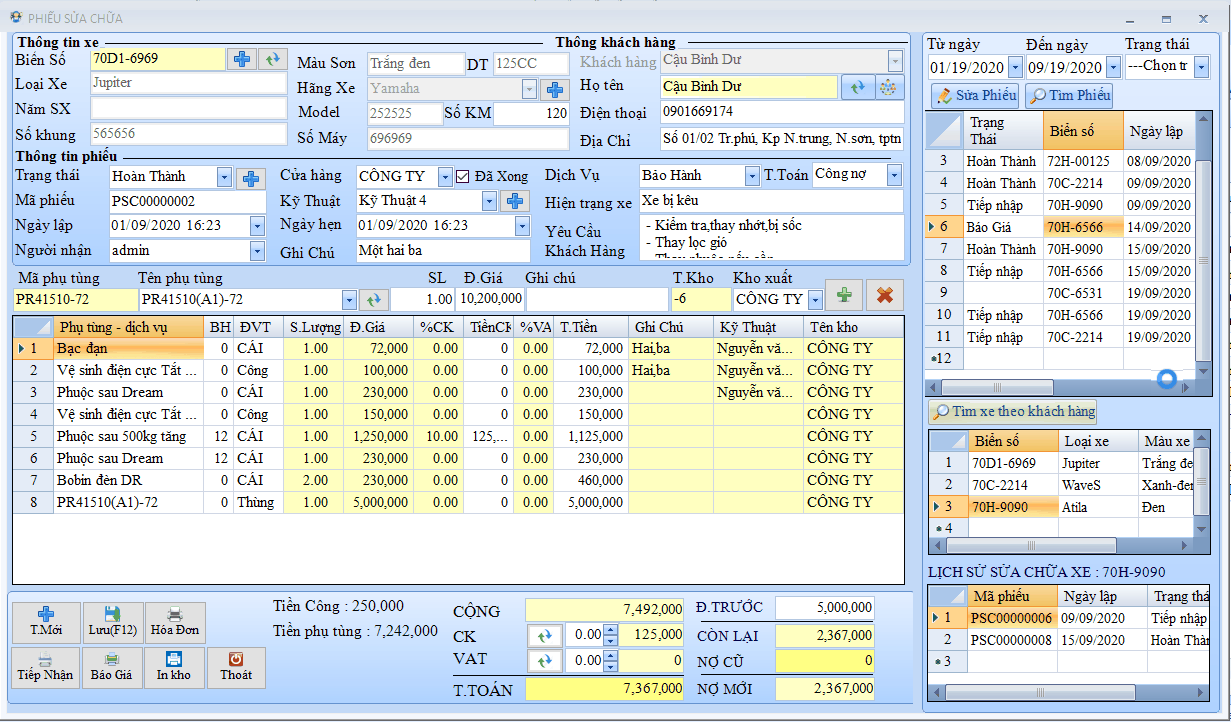Viewport: 1231px width, 722px height.
Task: Click refresh icon next to Tên phụ tùng
Action: point(374,299)
